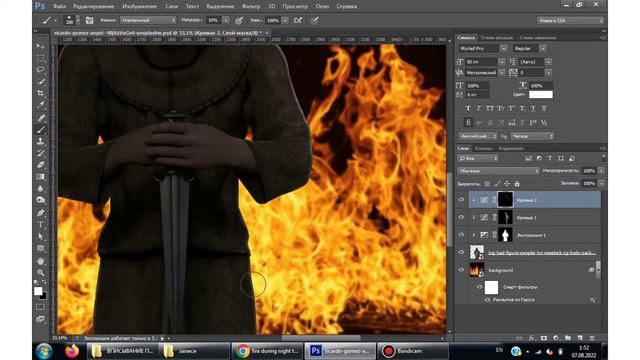Toggle smart filters visibility eye
Screen dimensions: 640x360
pyautogui.click(x=480, y=287)
